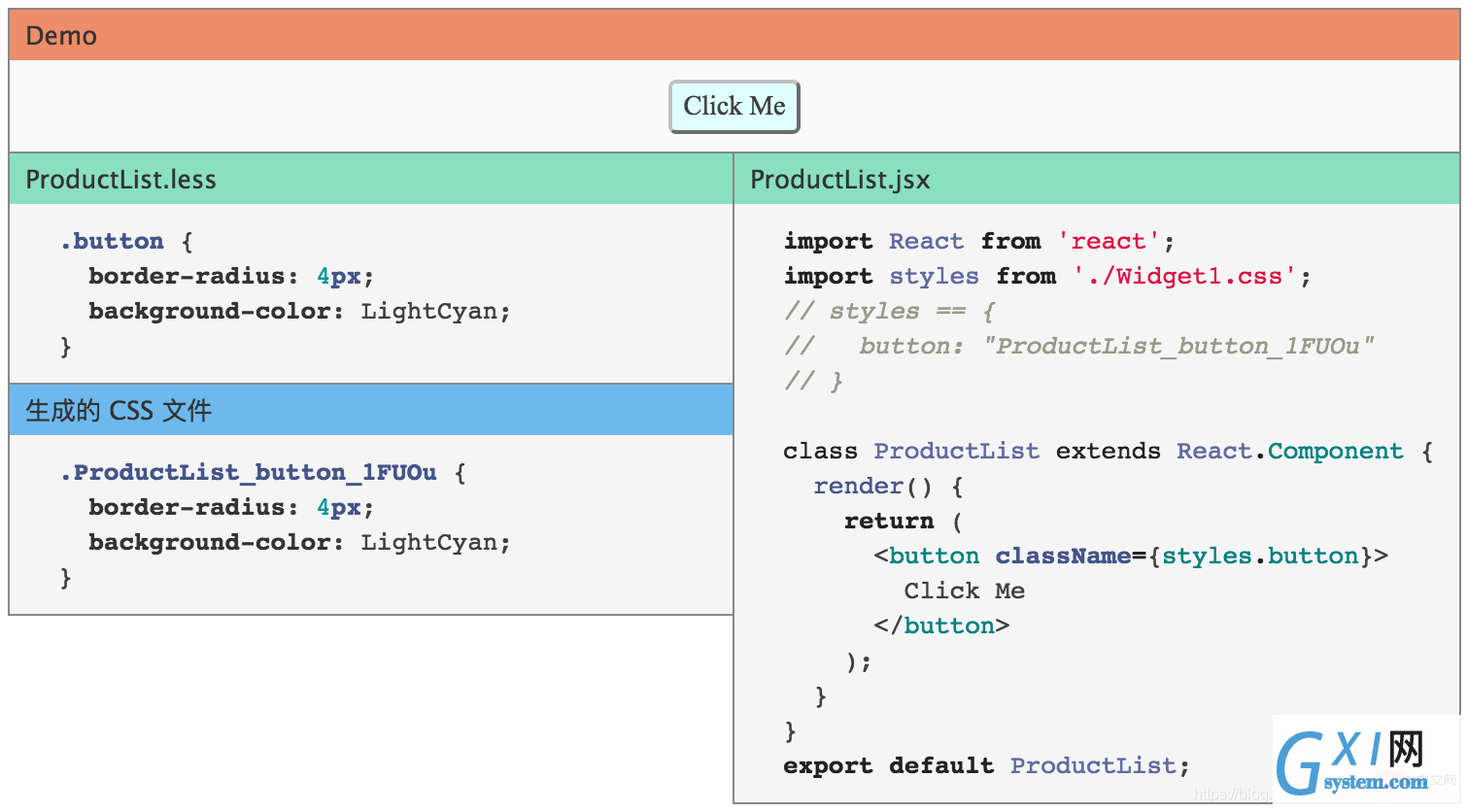The width and height of the screenshot is (1467, 812).
Task: Click className={styles.button} in the JSX
Action: [1183, 556]
